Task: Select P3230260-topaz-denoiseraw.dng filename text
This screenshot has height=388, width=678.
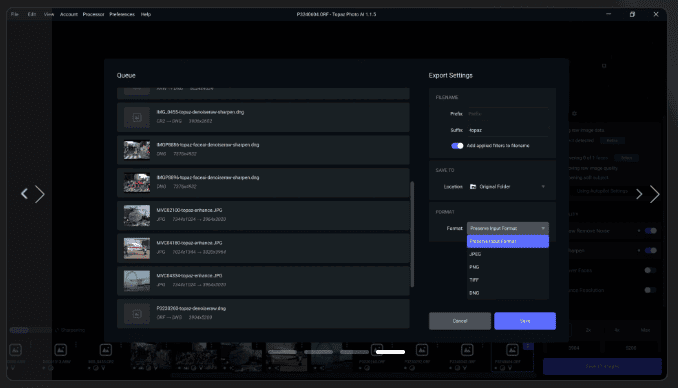Action: (x=191, y=309)
